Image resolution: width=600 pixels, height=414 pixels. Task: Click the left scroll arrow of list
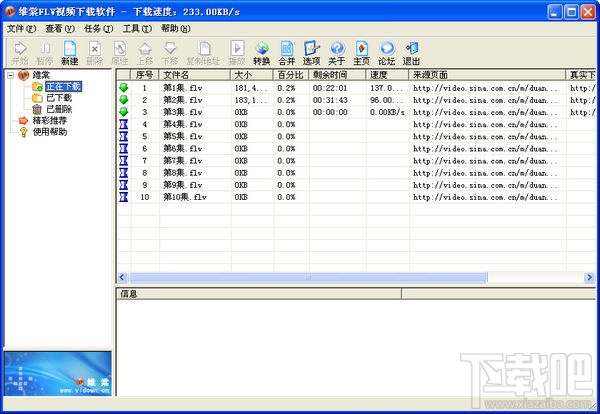click(x=122, y=277)
